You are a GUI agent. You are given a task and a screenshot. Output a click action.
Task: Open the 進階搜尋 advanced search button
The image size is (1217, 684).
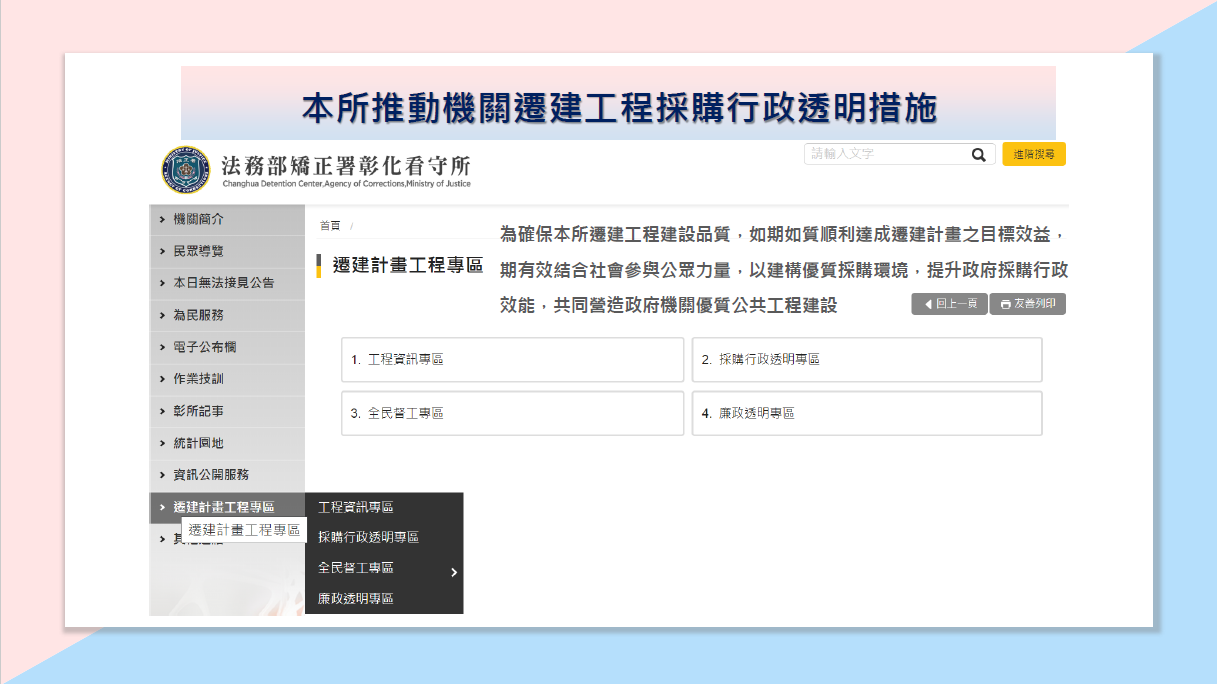pos(1033,155)
